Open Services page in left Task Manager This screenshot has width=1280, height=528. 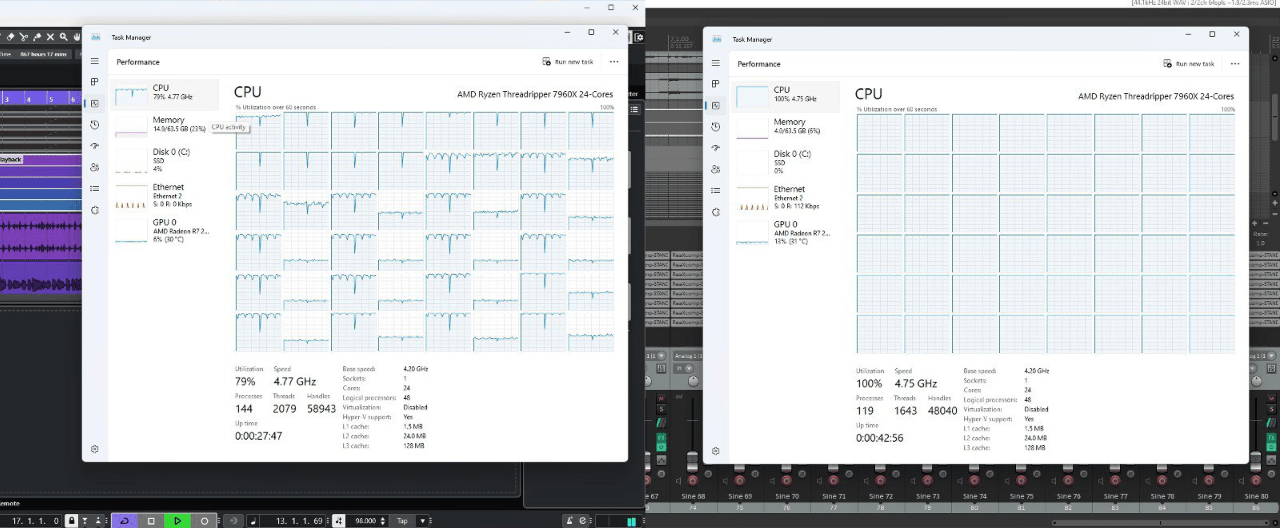coord(95,210)
